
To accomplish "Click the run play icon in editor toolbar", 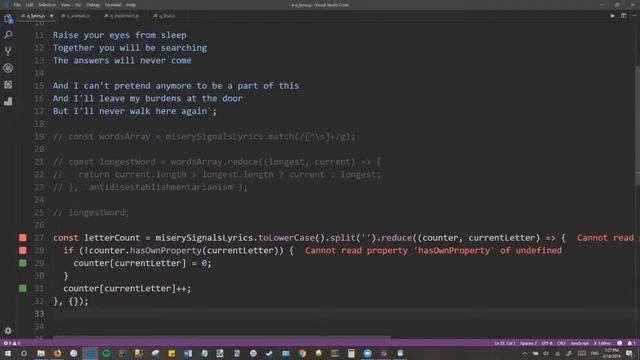I will click(x=613, y=16).
